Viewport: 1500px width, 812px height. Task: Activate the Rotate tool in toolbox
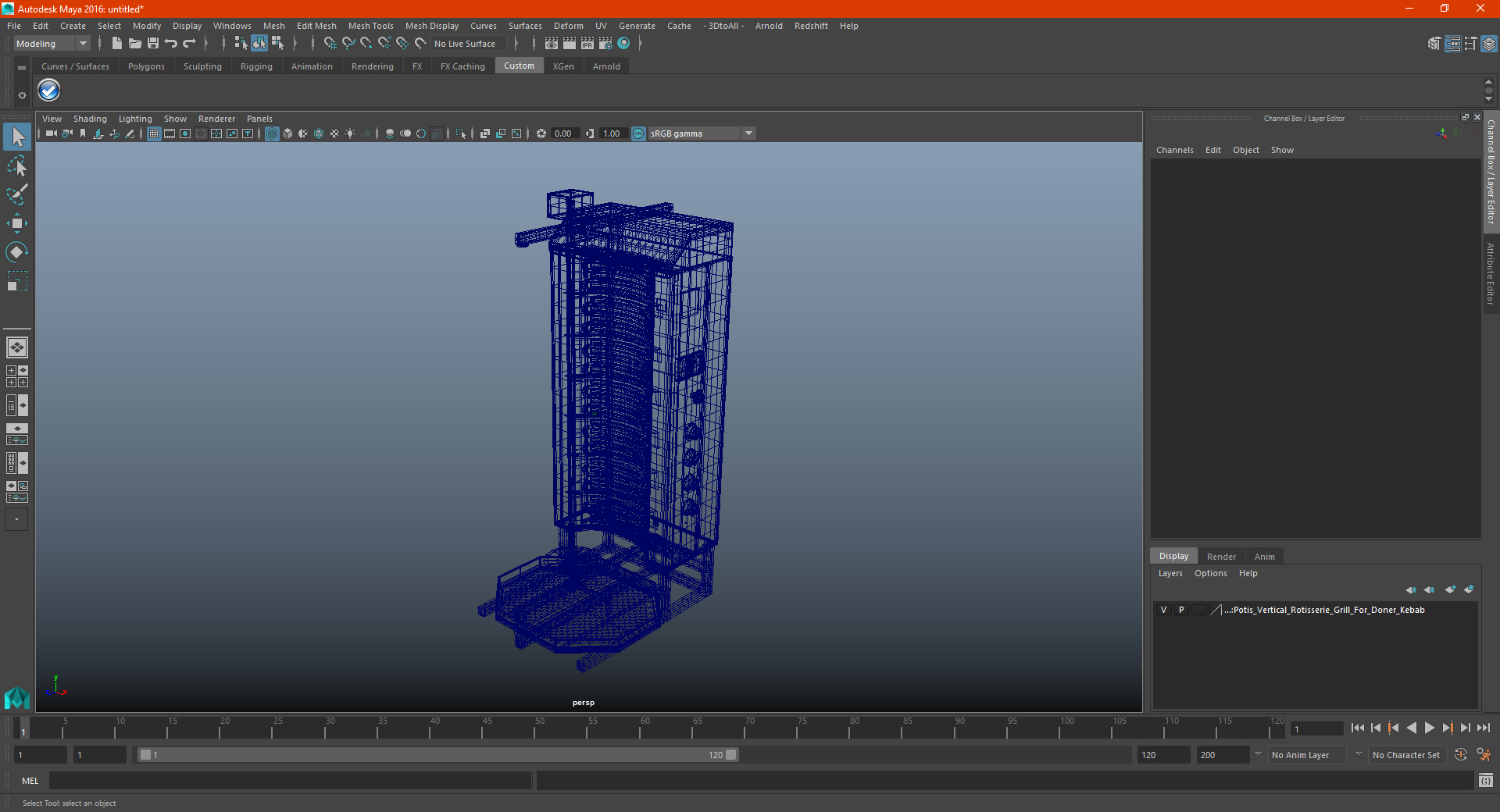coord(17,252)
